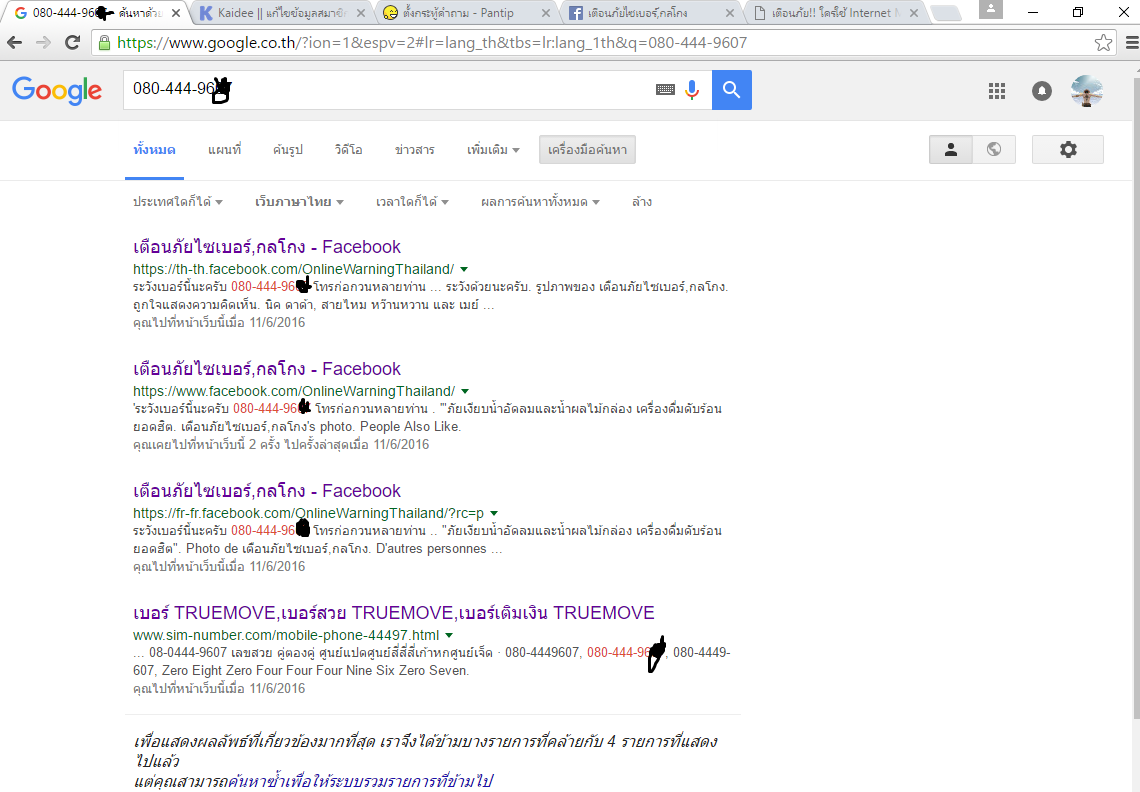
Task: Expand arrow next to th-th.facebook.com URL
Action: pyautogui.click(x=464, y=269)
